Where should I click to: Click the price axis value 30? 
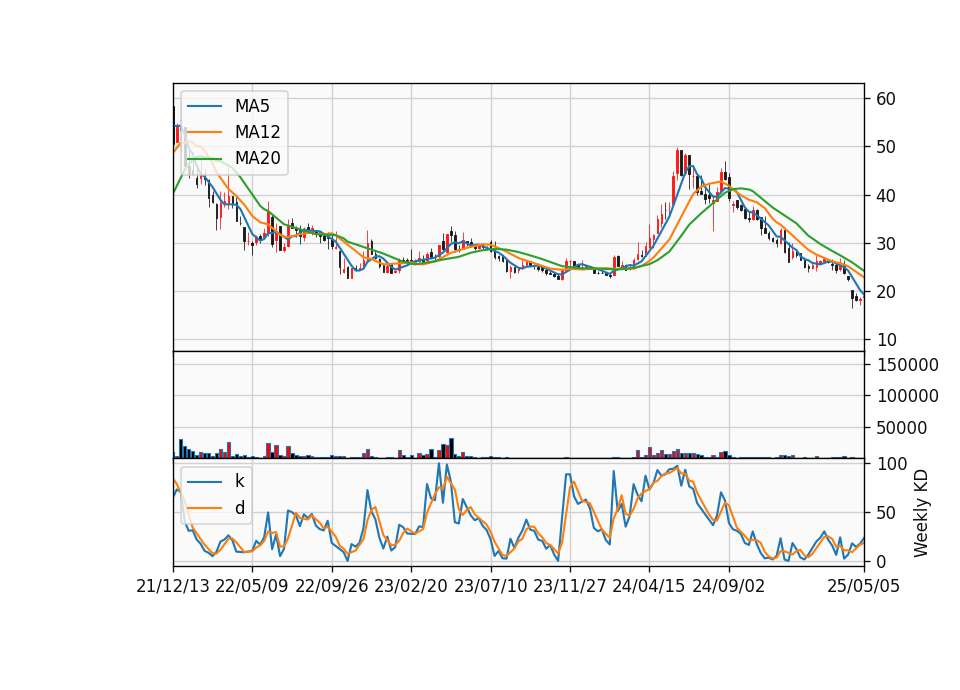886,244
